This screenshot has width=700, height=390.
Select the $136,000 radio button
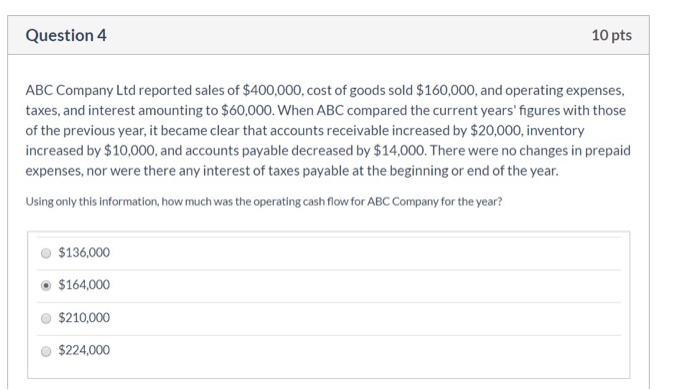(46, 253)
